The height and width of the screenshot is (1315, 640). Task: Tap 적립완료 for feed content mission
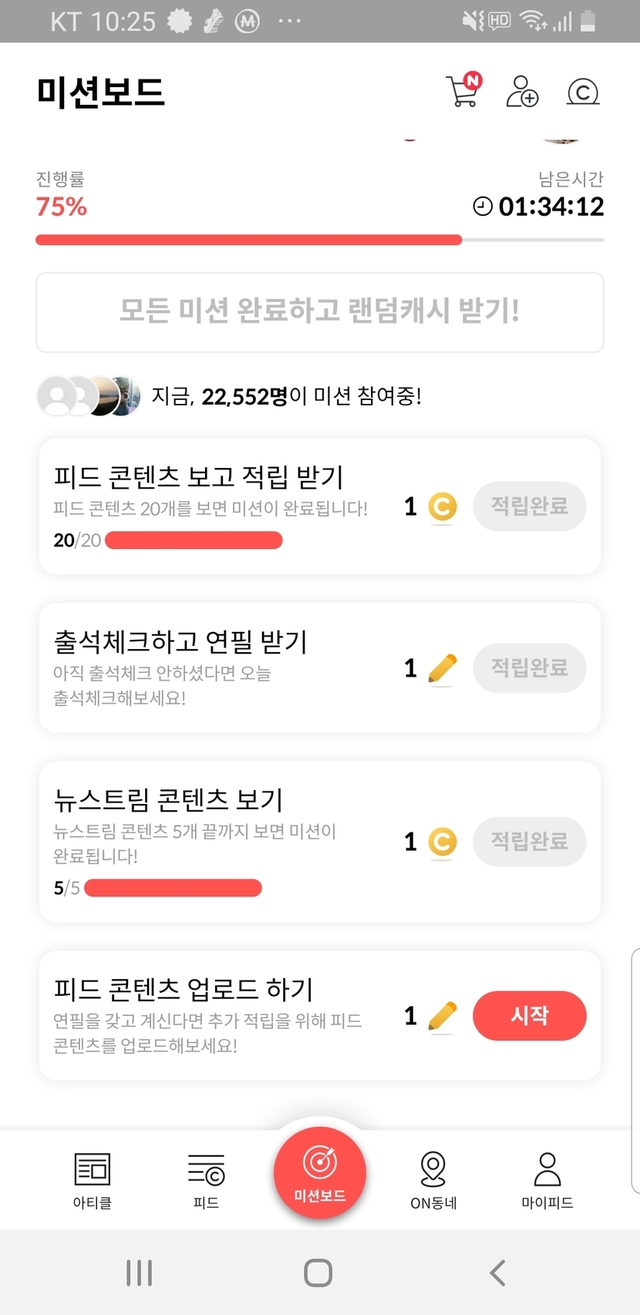tap(529, 507)
